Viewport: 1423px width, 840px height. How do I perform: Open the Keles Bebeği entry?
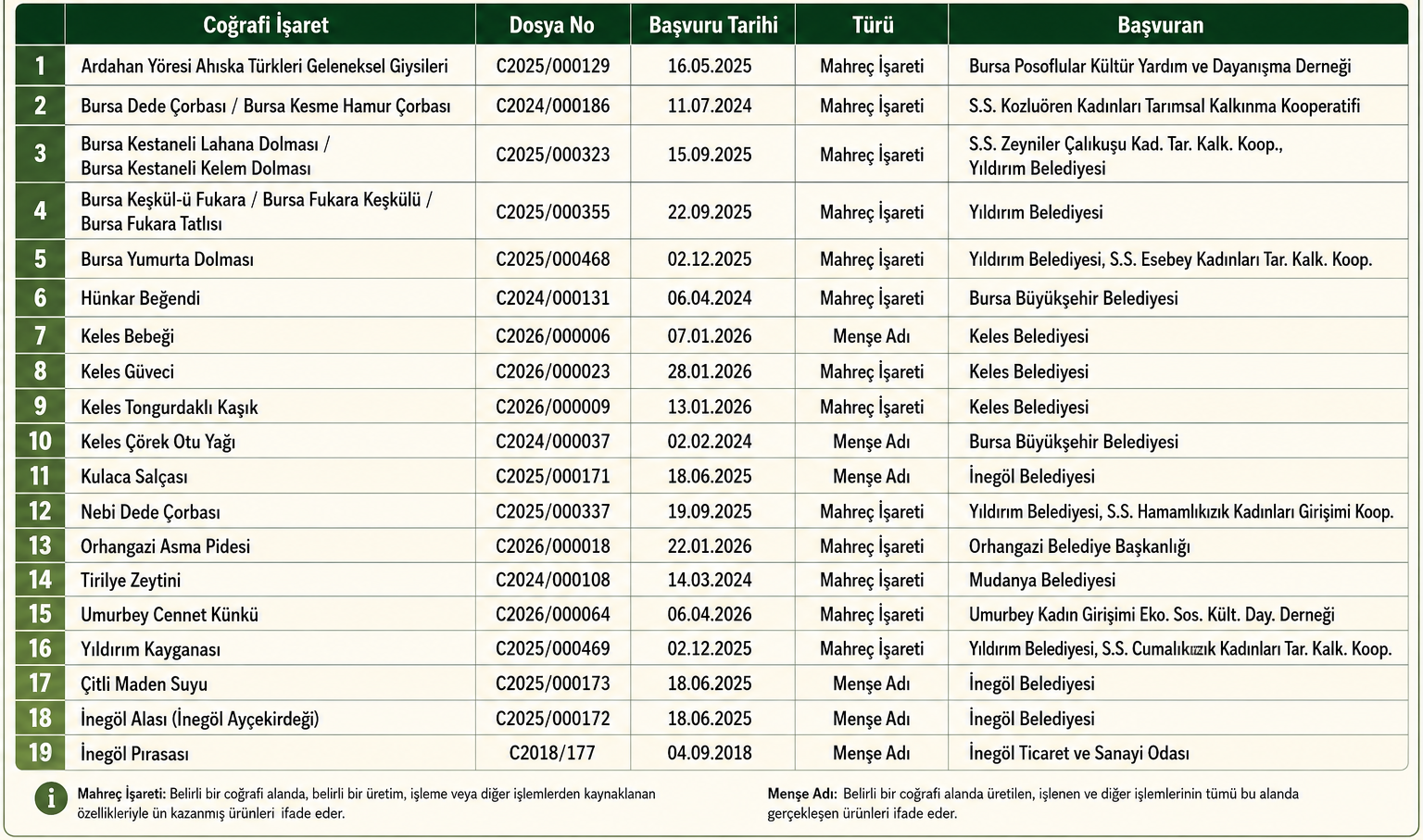point(127,336)
